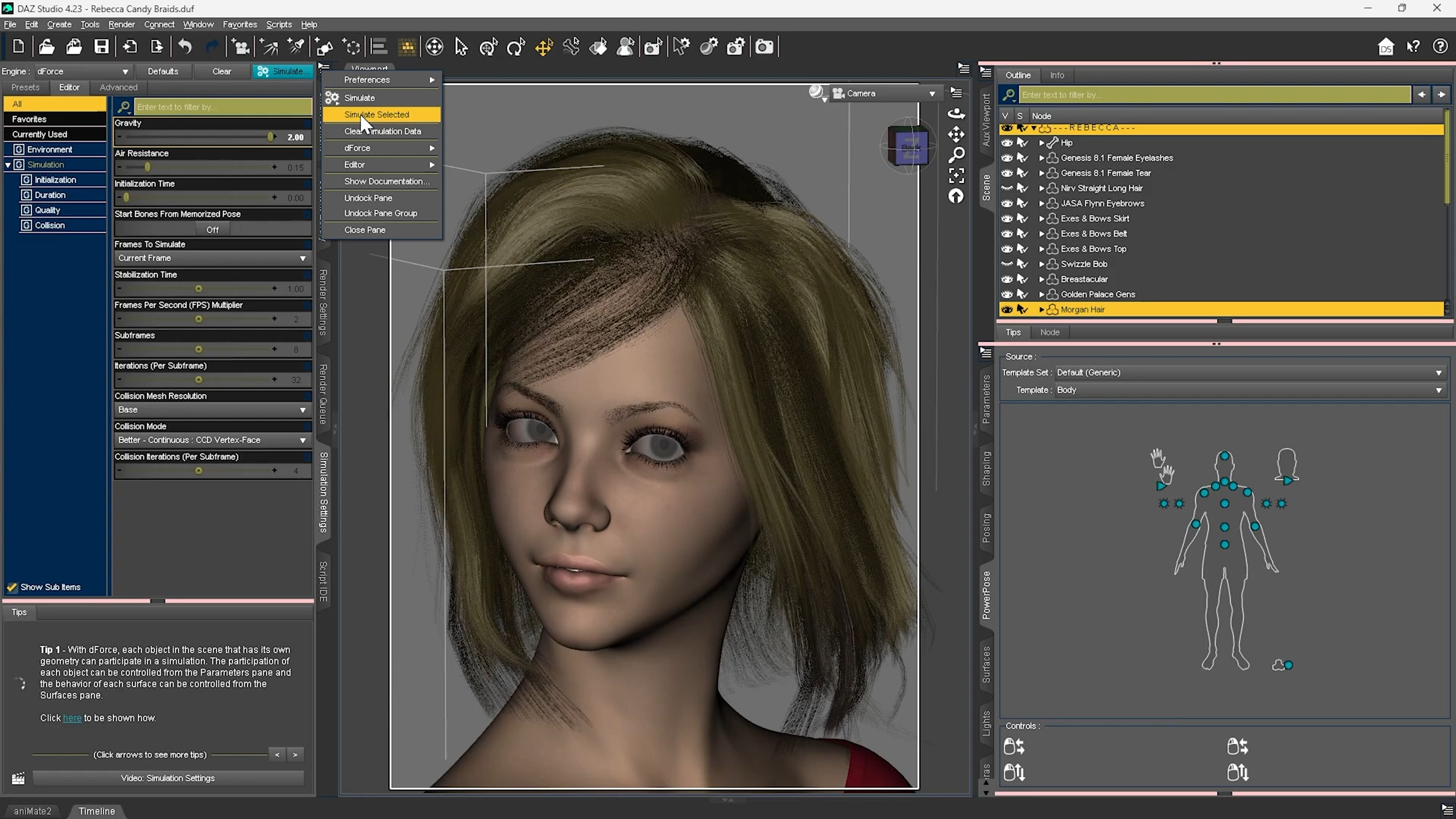Save the scene with the floppy disk icon
Image resolution: width=1456 pixels, height=819 pixels.
point(101,47)
